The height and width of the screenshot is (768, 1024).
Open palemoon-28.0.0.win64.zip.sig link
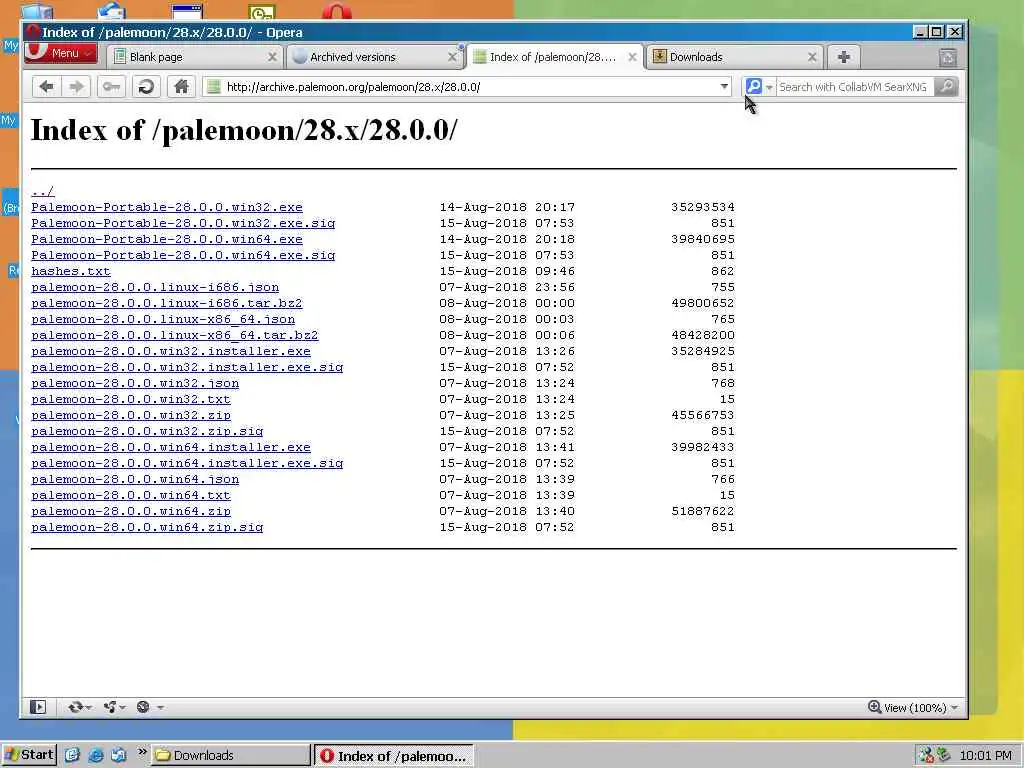147,527
